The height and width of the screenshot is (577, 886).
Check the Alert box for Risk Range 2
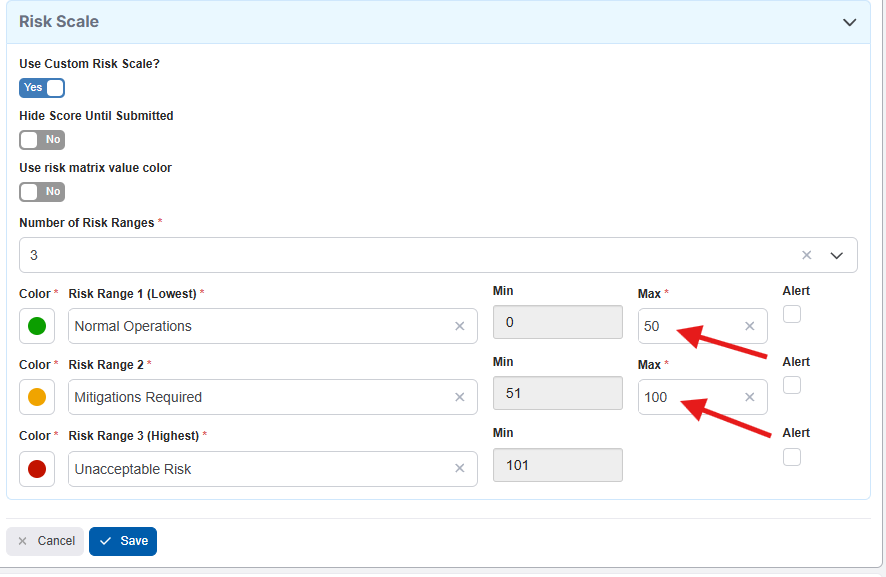point(792,385)
